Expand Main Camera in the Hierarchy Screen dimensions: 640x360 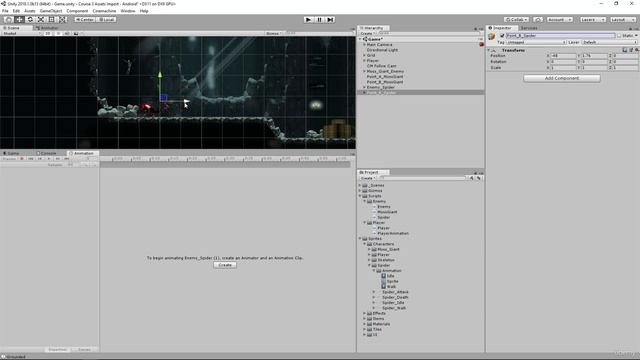tap(364, 44)
